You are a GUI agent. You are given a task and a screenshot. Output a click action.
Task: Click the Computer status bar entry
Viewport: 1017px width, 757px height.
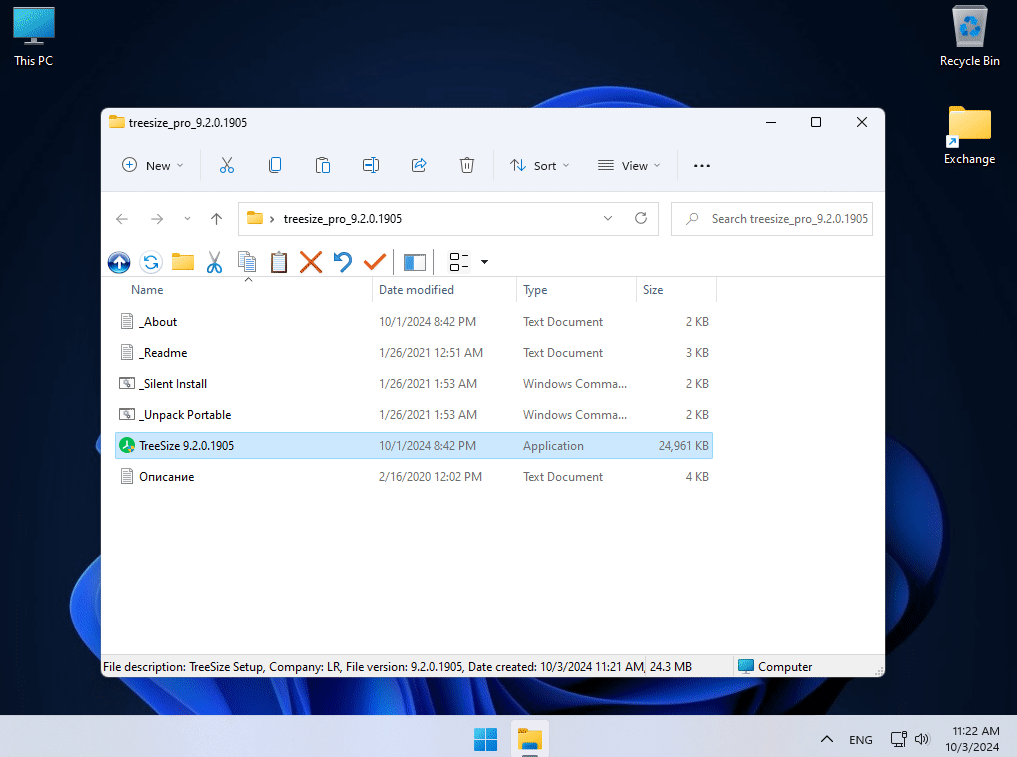[775, 667]
